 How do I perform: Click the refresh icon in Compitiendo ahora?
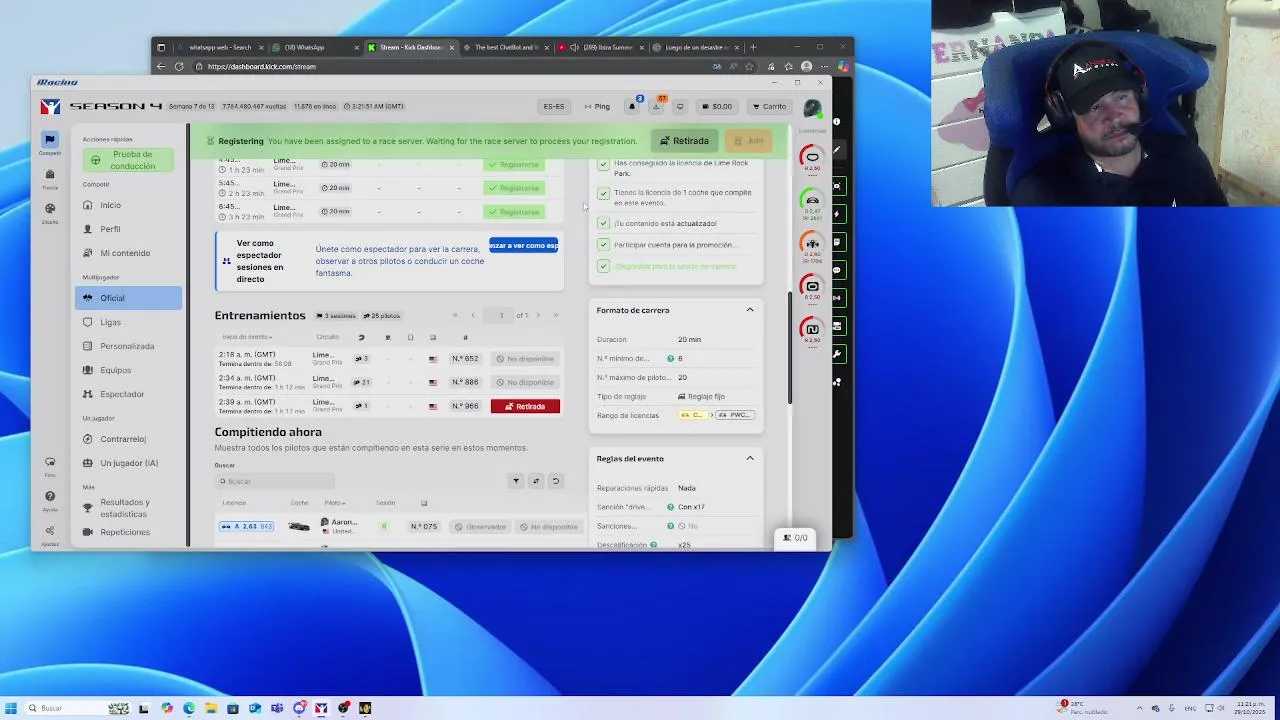(556, 481)
